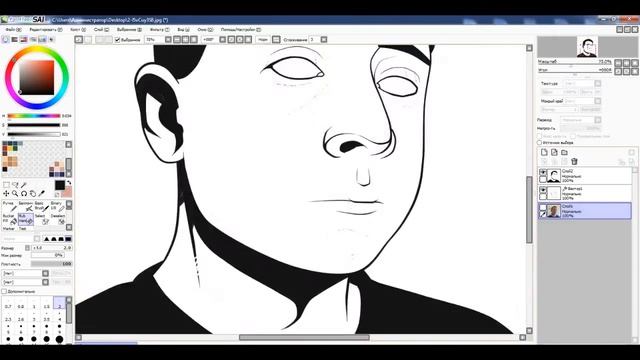Open the Мокрый край effect dropdown
The width and height of the screenshot is (640, 360).
[598, 101]
